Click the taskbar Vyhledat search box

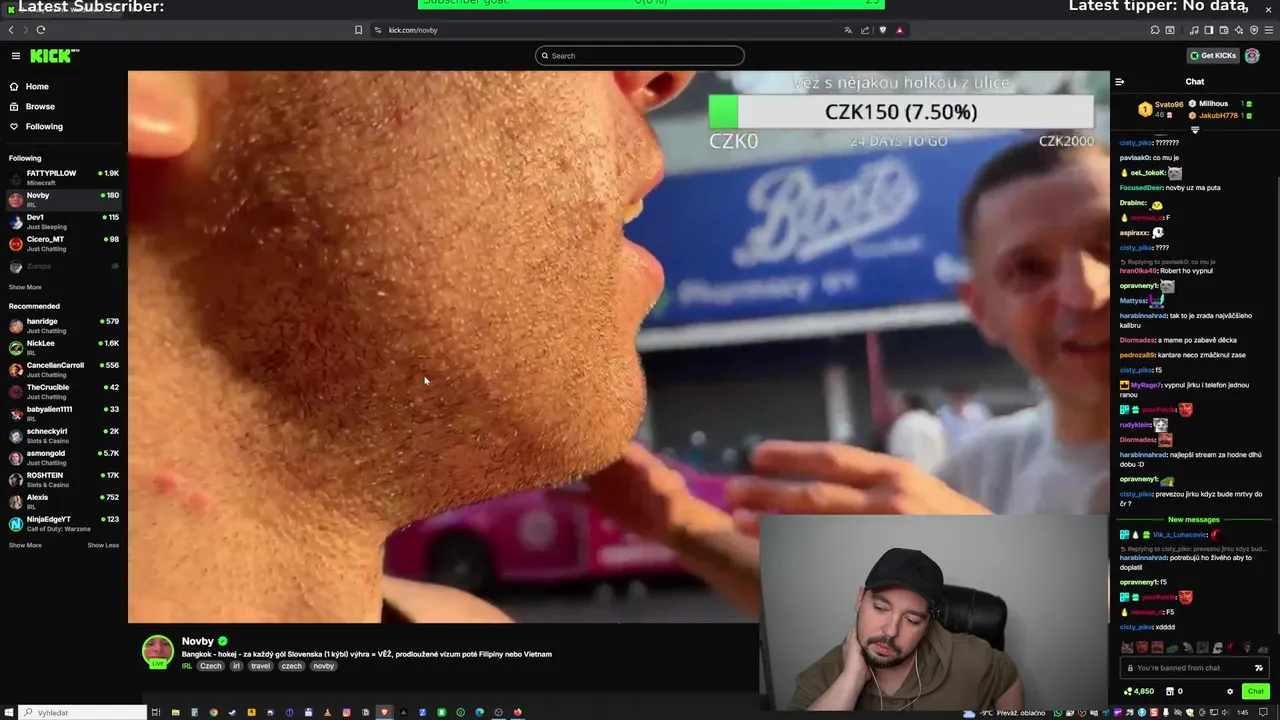[x=84, y=713]
